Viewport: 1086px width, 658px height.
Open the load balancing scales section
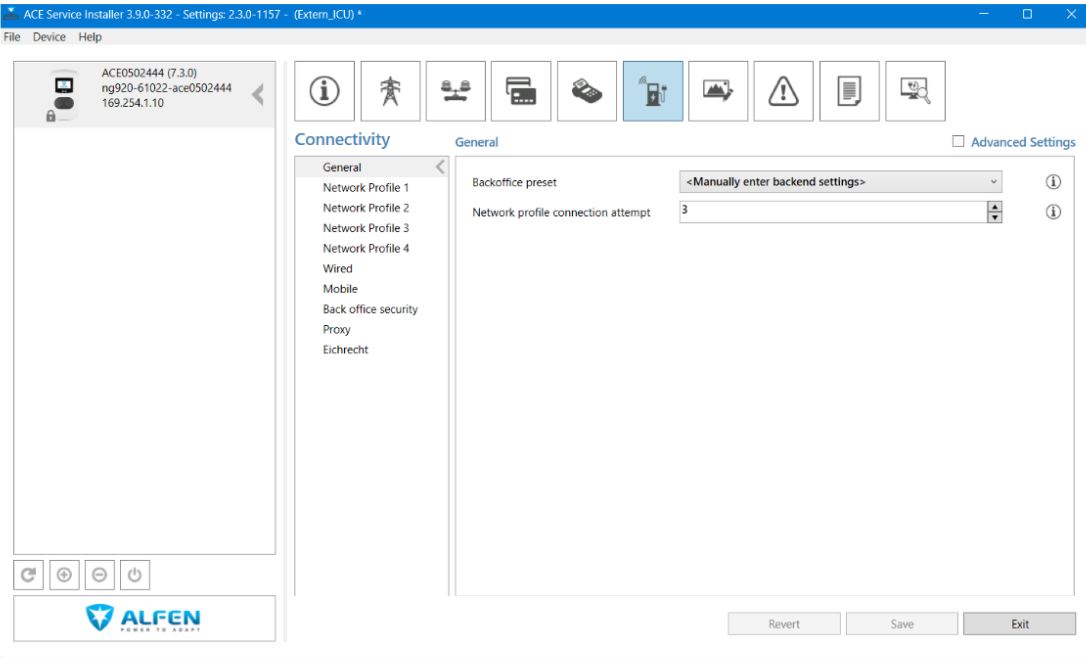456,91
